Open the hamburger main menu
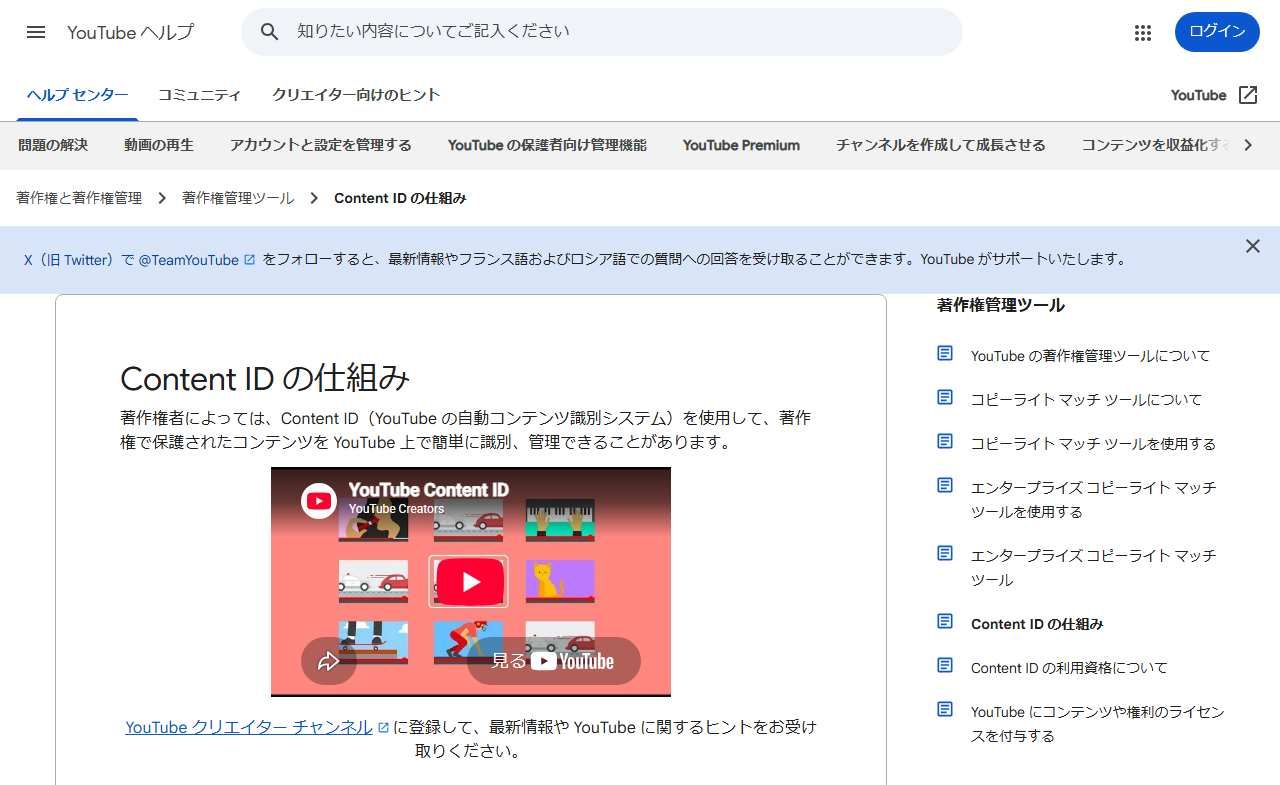Screen dimensions: 1280x785 [x=36, y=32]
